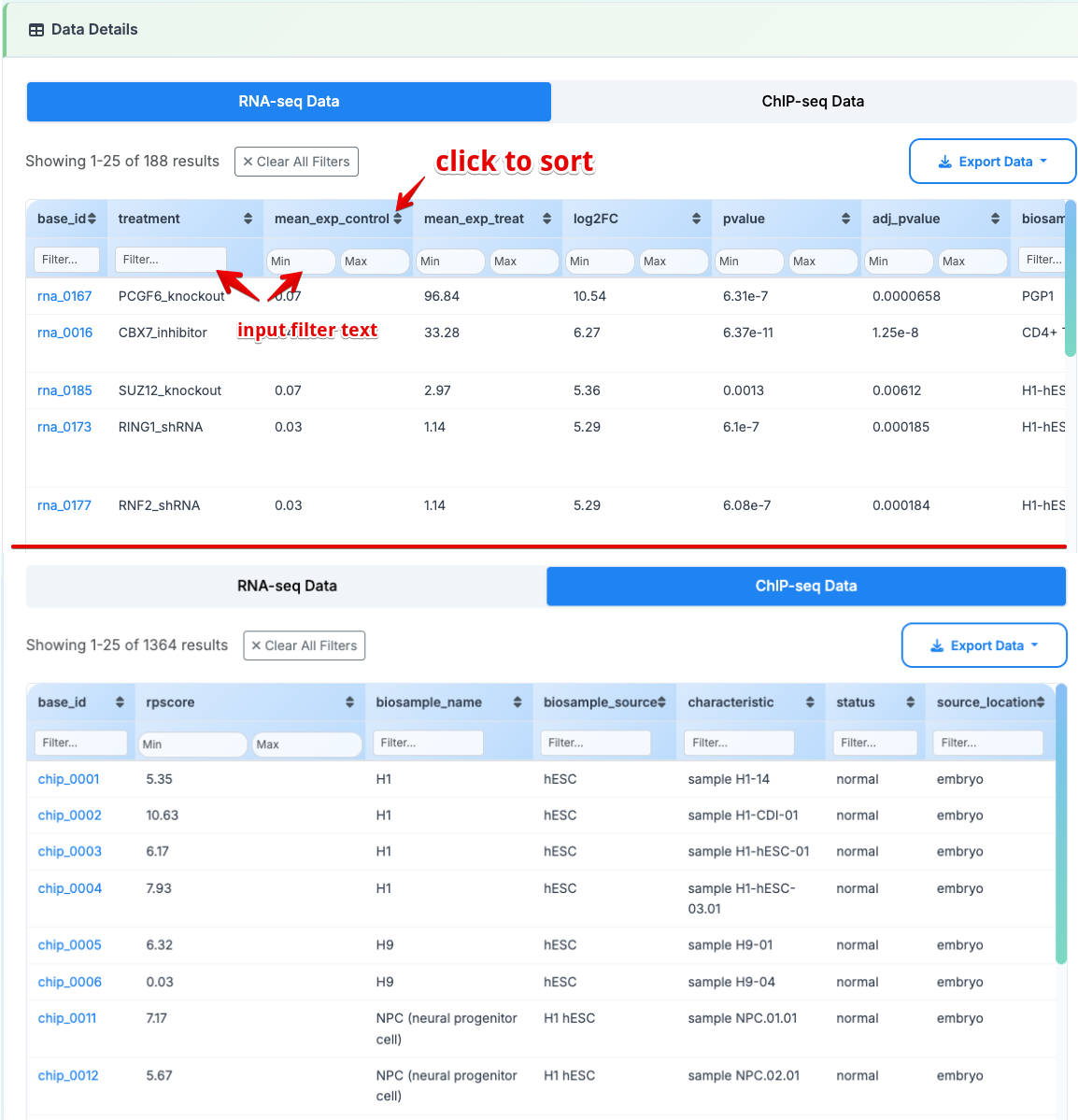The height and width of the screenshot is (1120, 1078).
Task: Toggle sorting for the status column
Action: point(911,702)
